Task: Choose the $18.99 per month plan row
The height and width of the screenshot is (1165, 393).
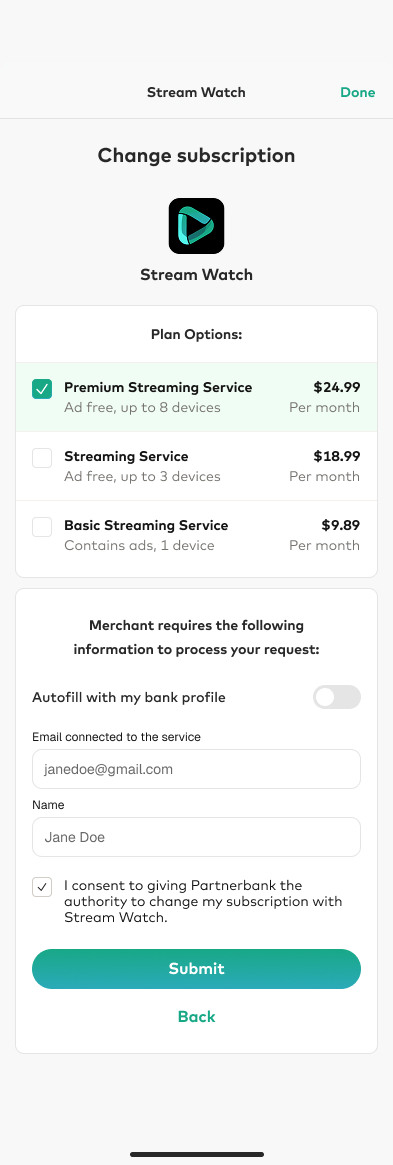Action: pos(196,466)
